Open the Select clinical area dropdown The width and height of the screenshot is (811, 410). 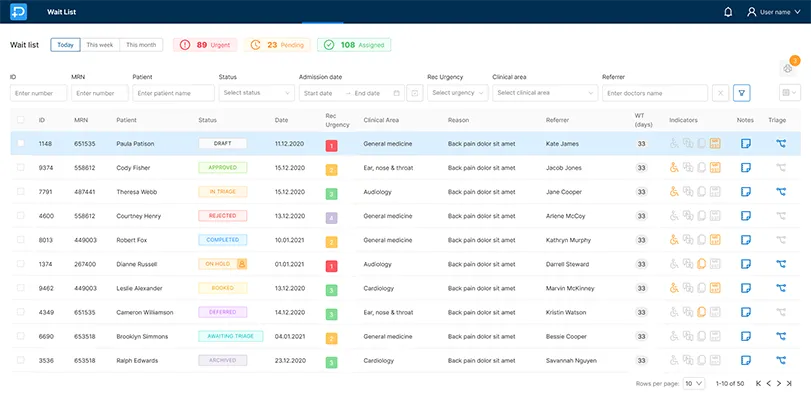pos(545,93)
